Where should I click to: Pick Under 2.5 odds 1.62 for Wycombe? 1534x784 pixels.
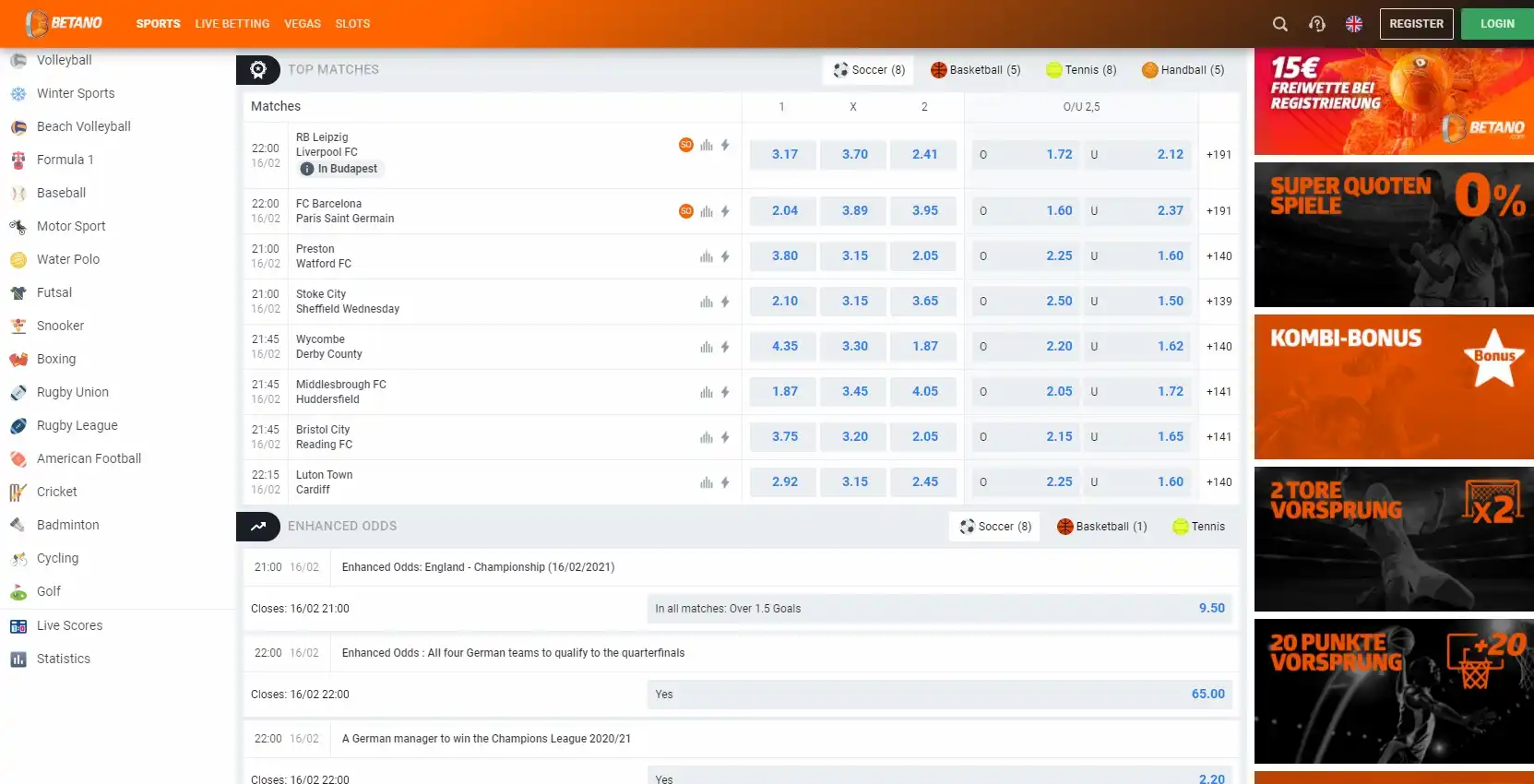(x=1137, y=347)
